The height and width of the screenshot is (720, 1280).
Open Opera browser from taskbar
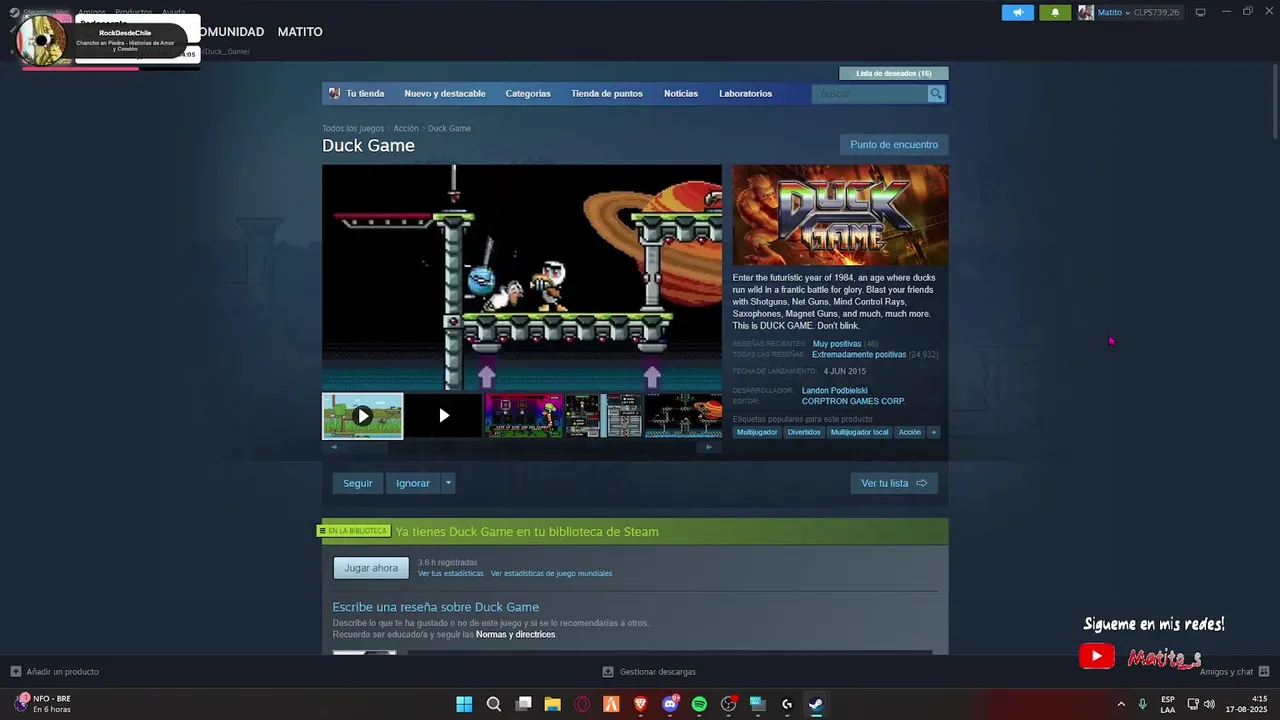(582, 704)
